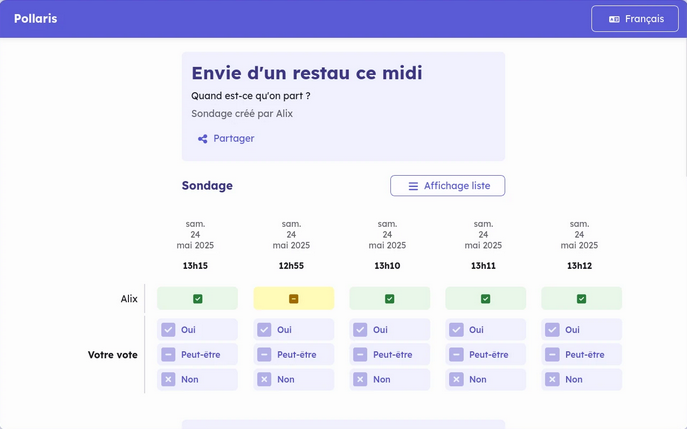Screen dimensions: 687x429
Task: Switch to Affichage liste view
Action: click(x=447, y=186)
